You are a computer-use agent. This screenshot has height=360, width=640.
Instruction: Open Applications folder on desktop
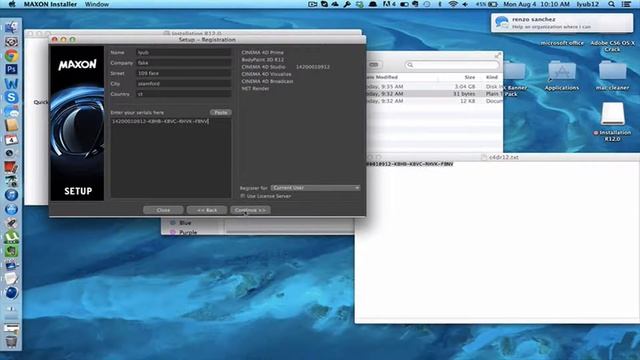pos(562,76)
